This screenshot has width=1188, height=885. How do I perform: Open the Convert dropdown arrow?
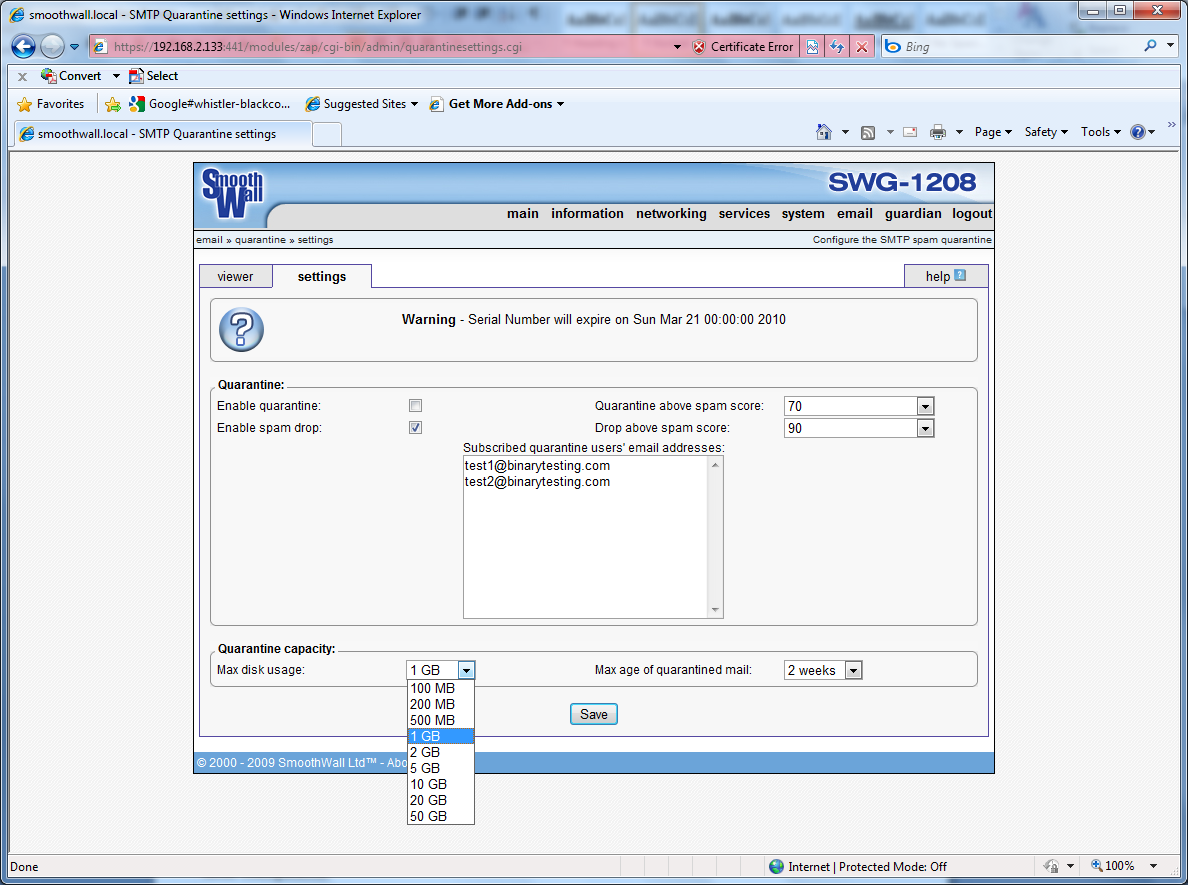coord(116,76)
